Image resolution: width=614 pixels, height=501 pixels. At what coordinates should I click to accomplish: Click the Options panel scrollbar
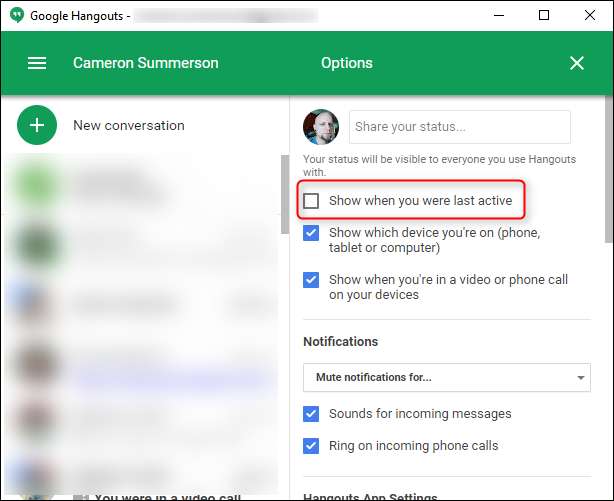click(x=609, y=168)
